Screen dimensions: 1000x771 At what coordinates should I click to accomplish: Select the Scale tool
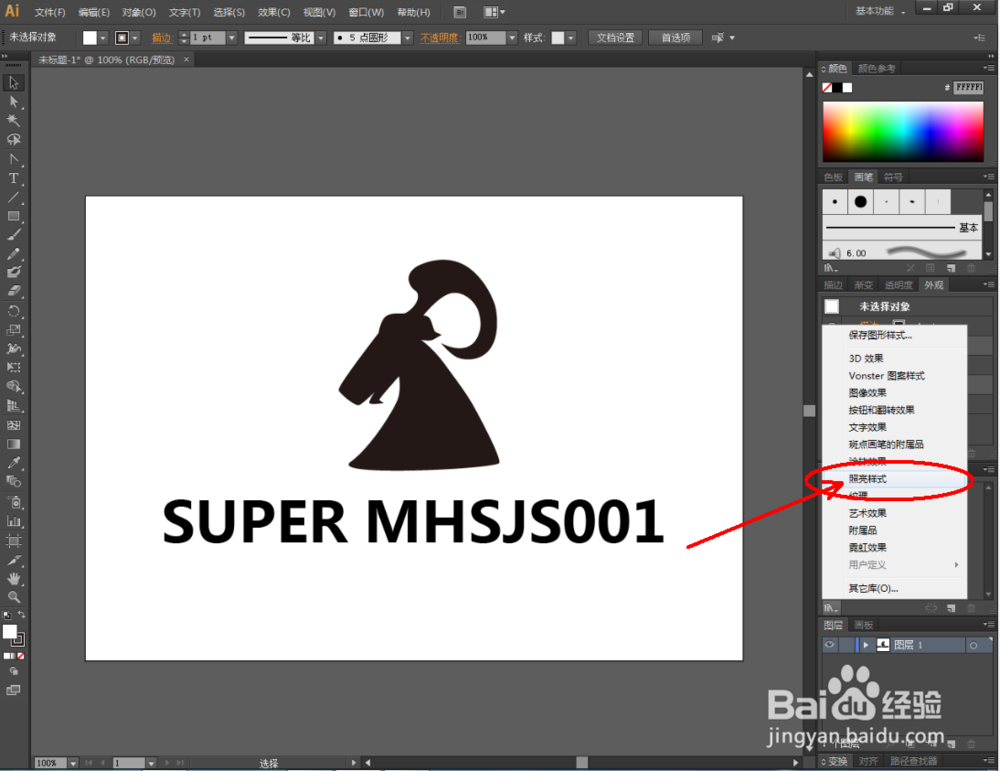[13, 330]
